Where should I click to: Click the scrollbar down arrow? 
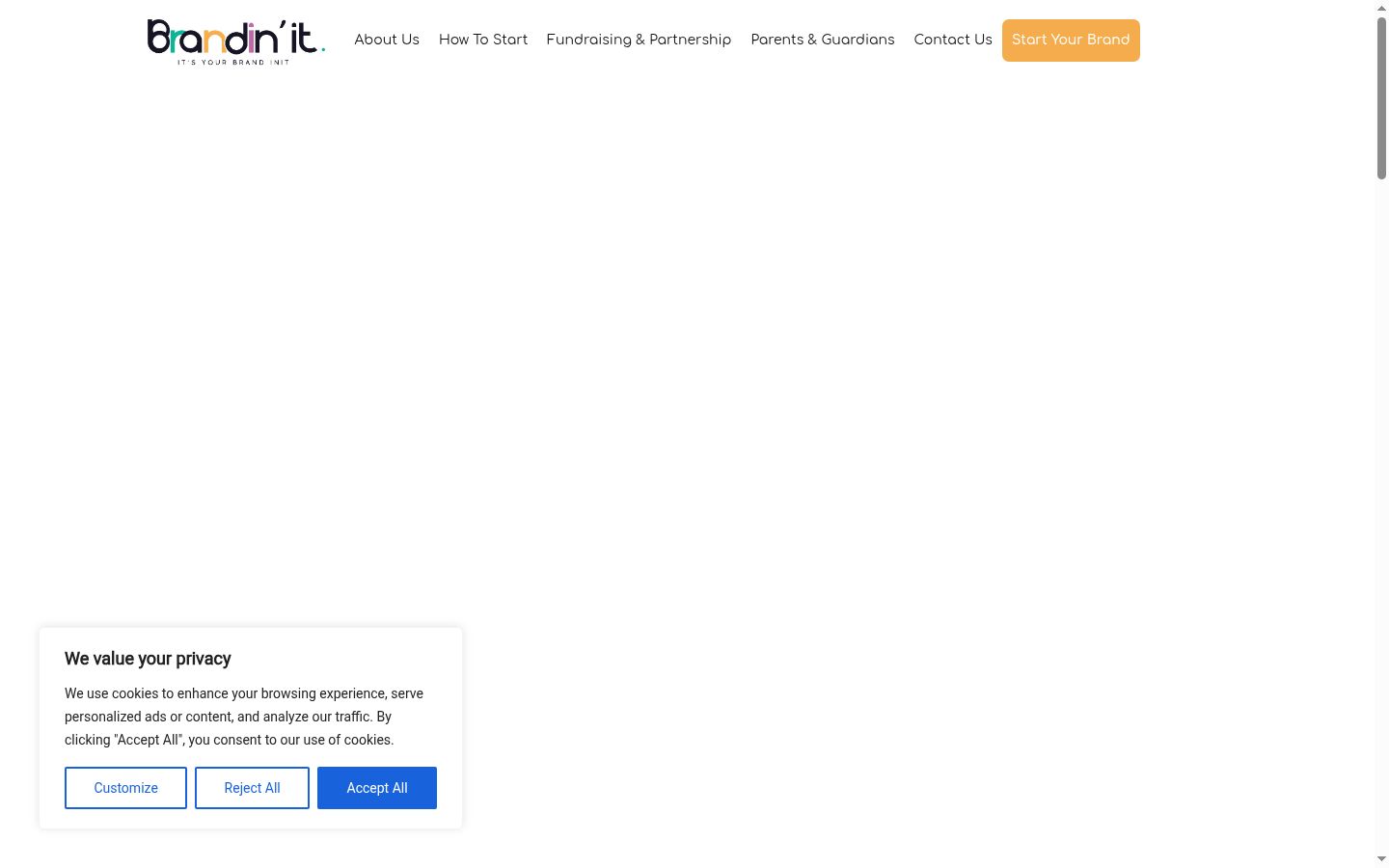tap(1381, 859)
